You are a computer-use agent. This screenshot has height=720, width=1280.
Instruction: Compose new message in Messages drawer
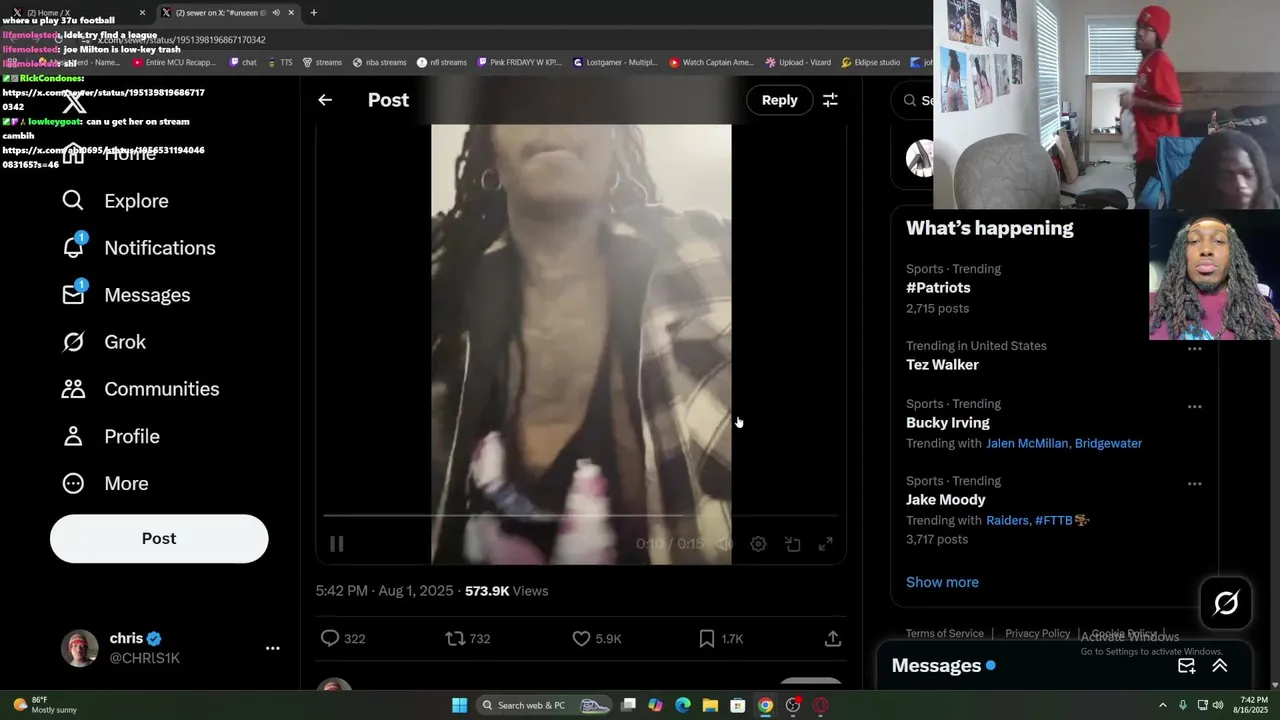1186,666
